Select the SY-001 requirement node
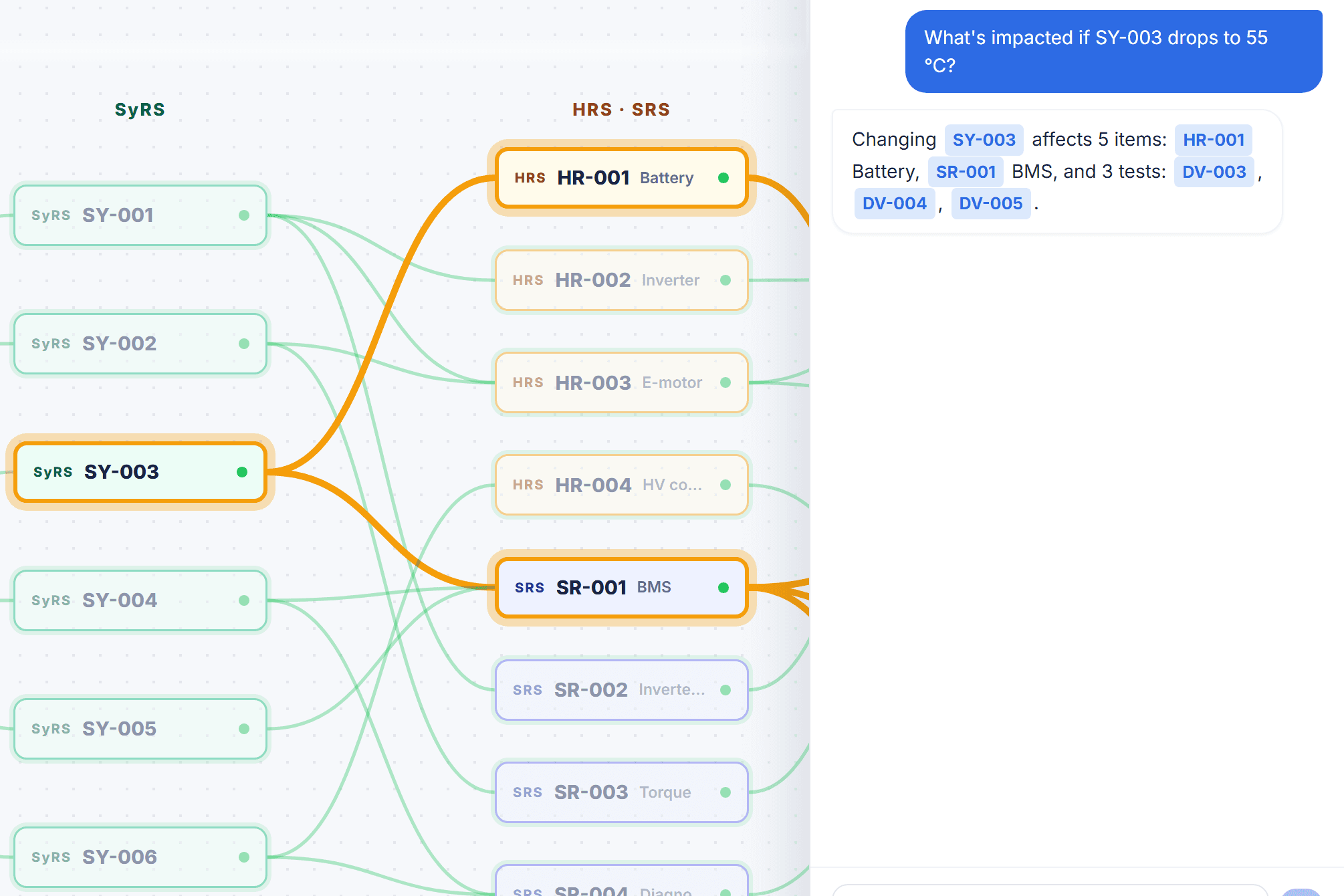 (140, 215)
